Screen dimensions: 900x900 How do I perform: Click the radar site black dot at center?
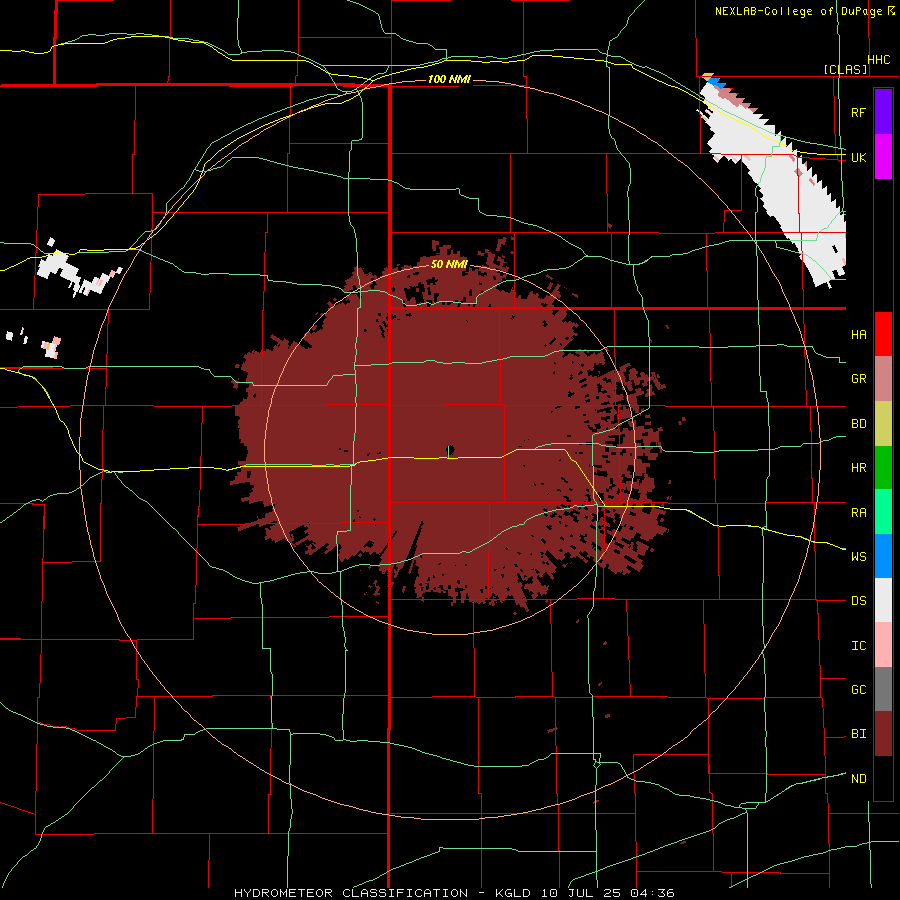point(450,449)
